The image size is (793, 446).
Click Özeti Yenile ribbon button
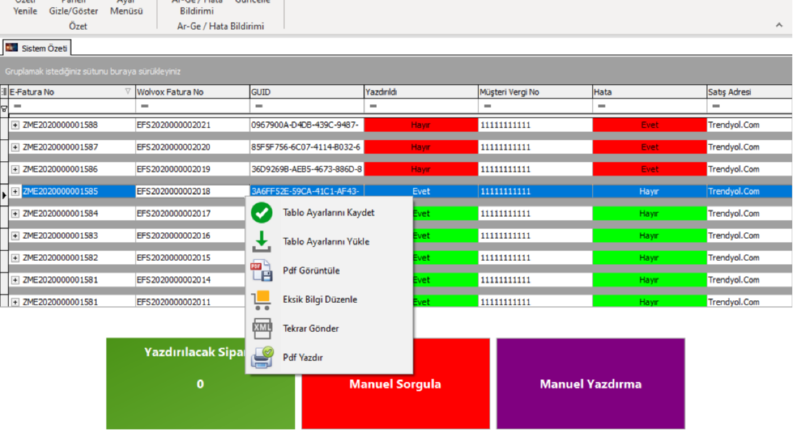pyautogui.click(x=25, y=8)
